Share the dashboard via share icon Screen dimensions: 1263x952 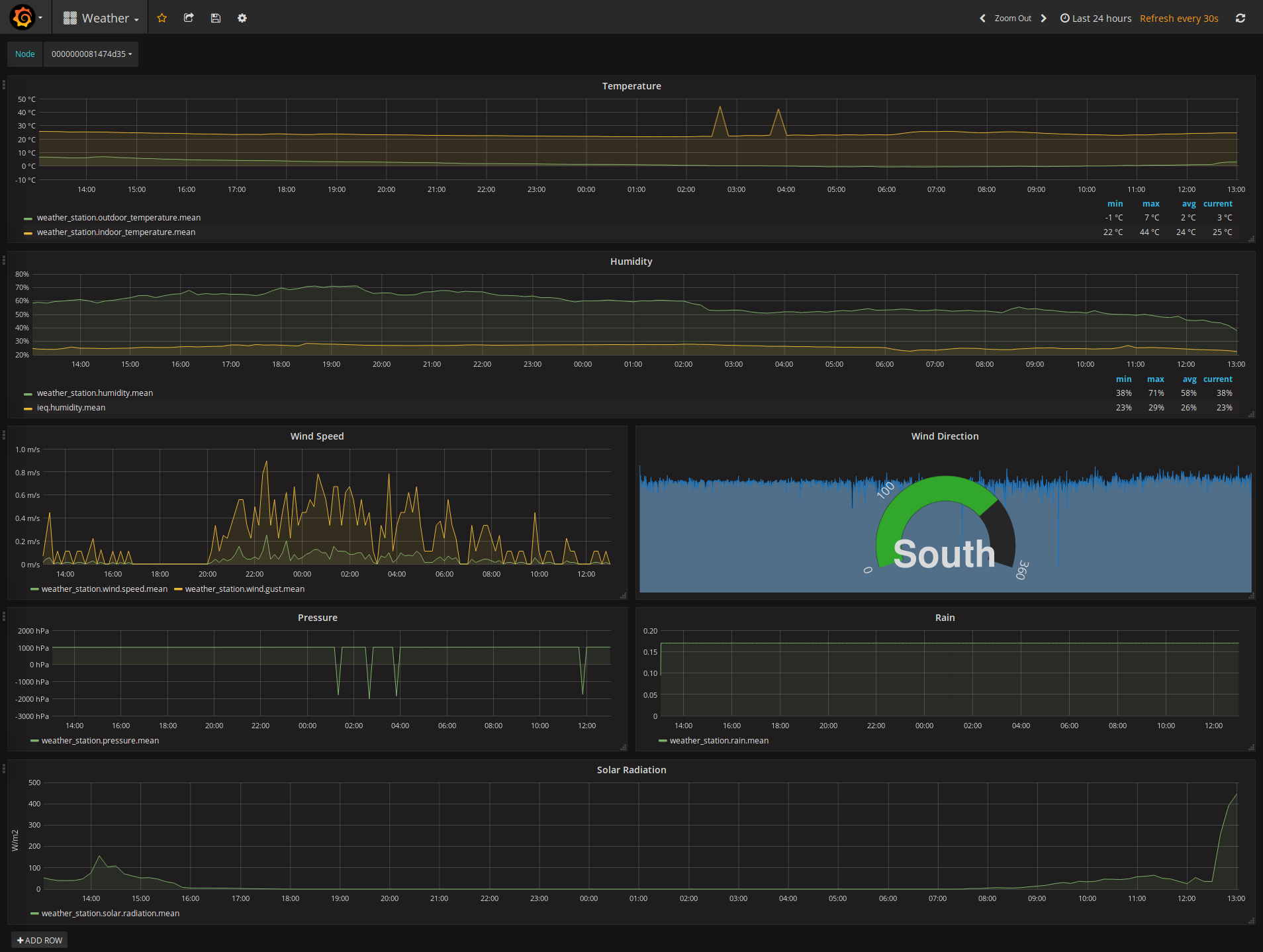coord(189,19)
